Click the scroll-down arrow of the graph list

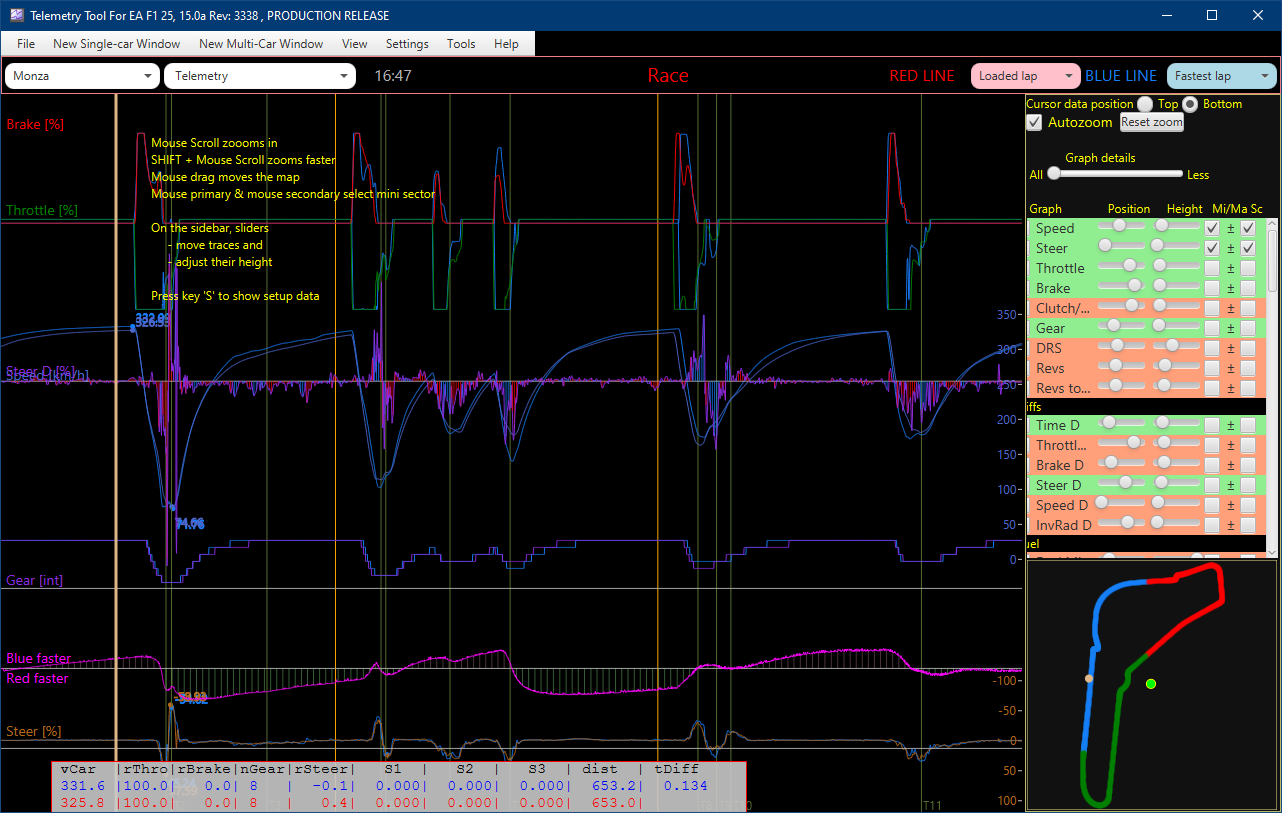1272,551
